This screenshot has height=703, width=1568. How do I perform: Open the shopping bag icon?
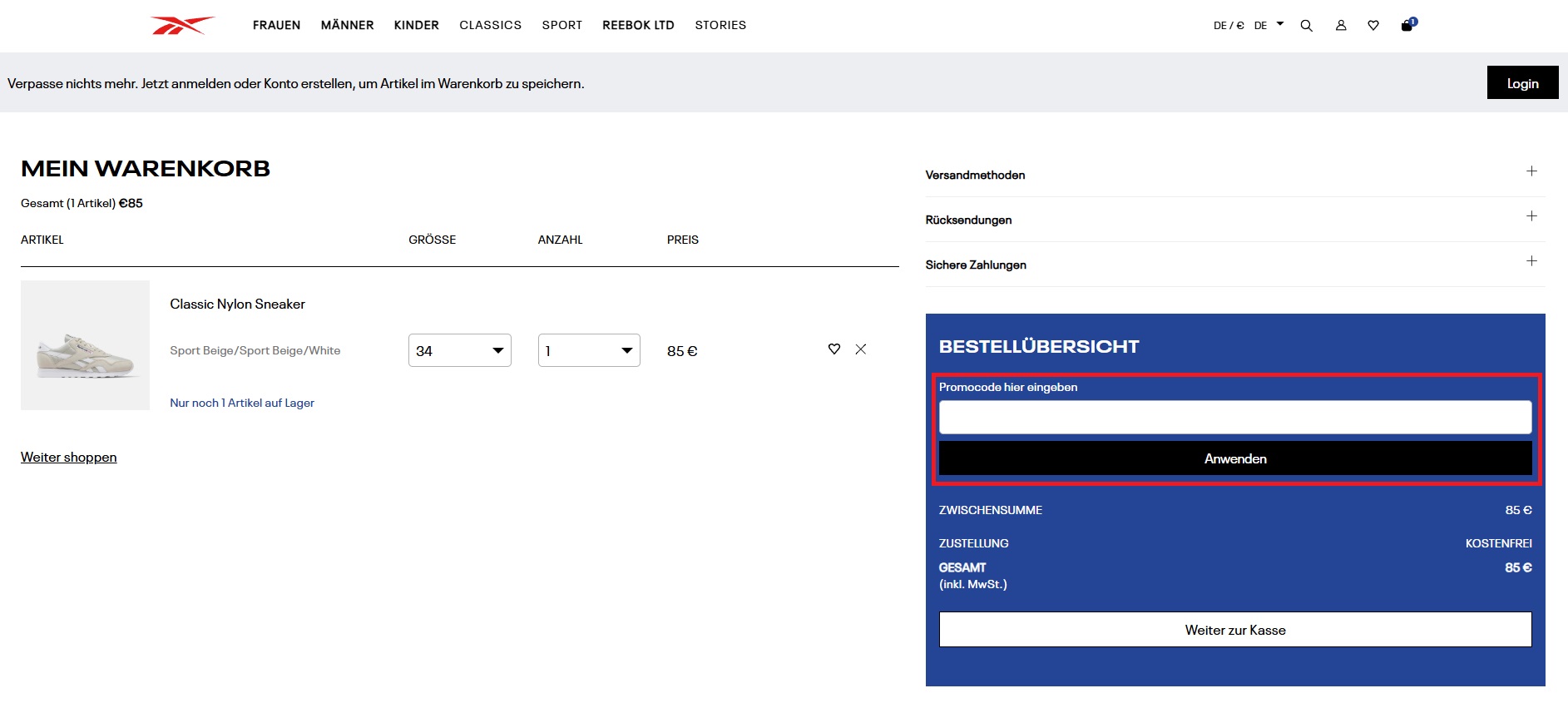click(1407, 25)
